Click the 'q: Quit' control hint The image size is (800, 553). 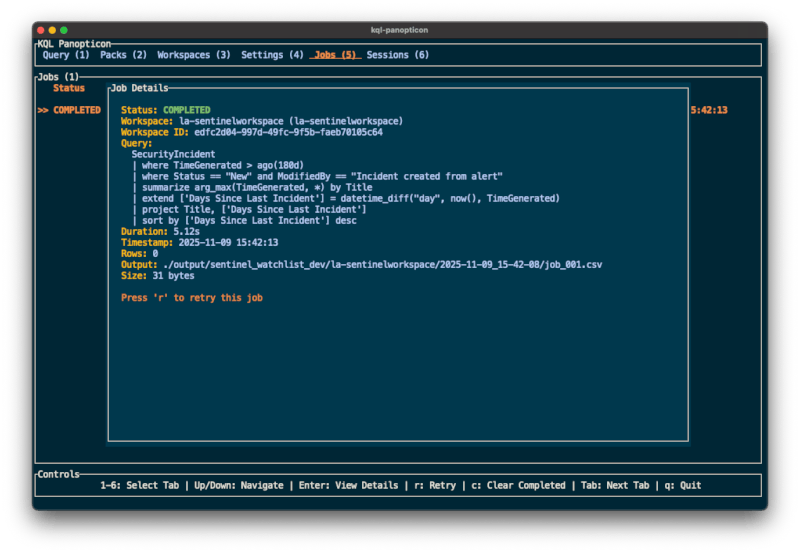[681, 485]
